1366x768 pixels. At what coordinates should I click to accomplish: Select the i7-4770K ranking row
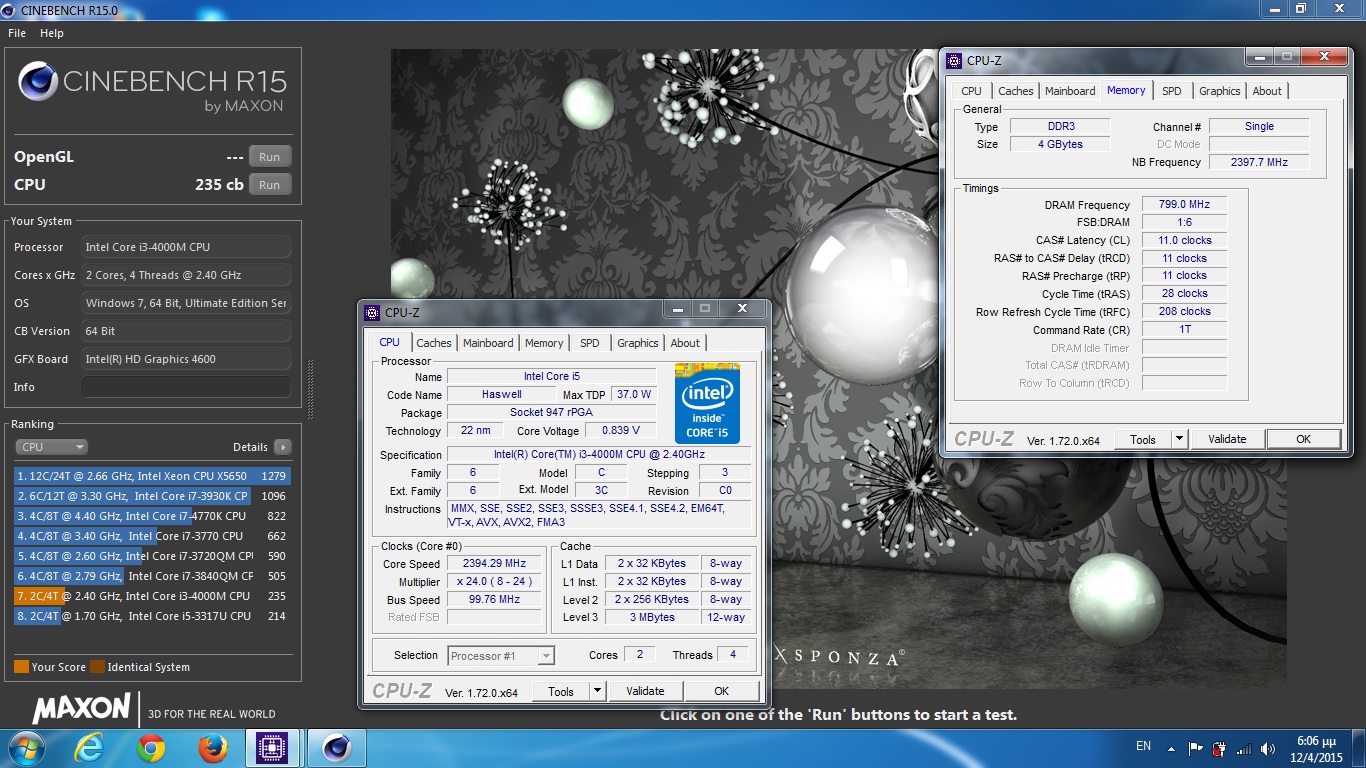152,516
